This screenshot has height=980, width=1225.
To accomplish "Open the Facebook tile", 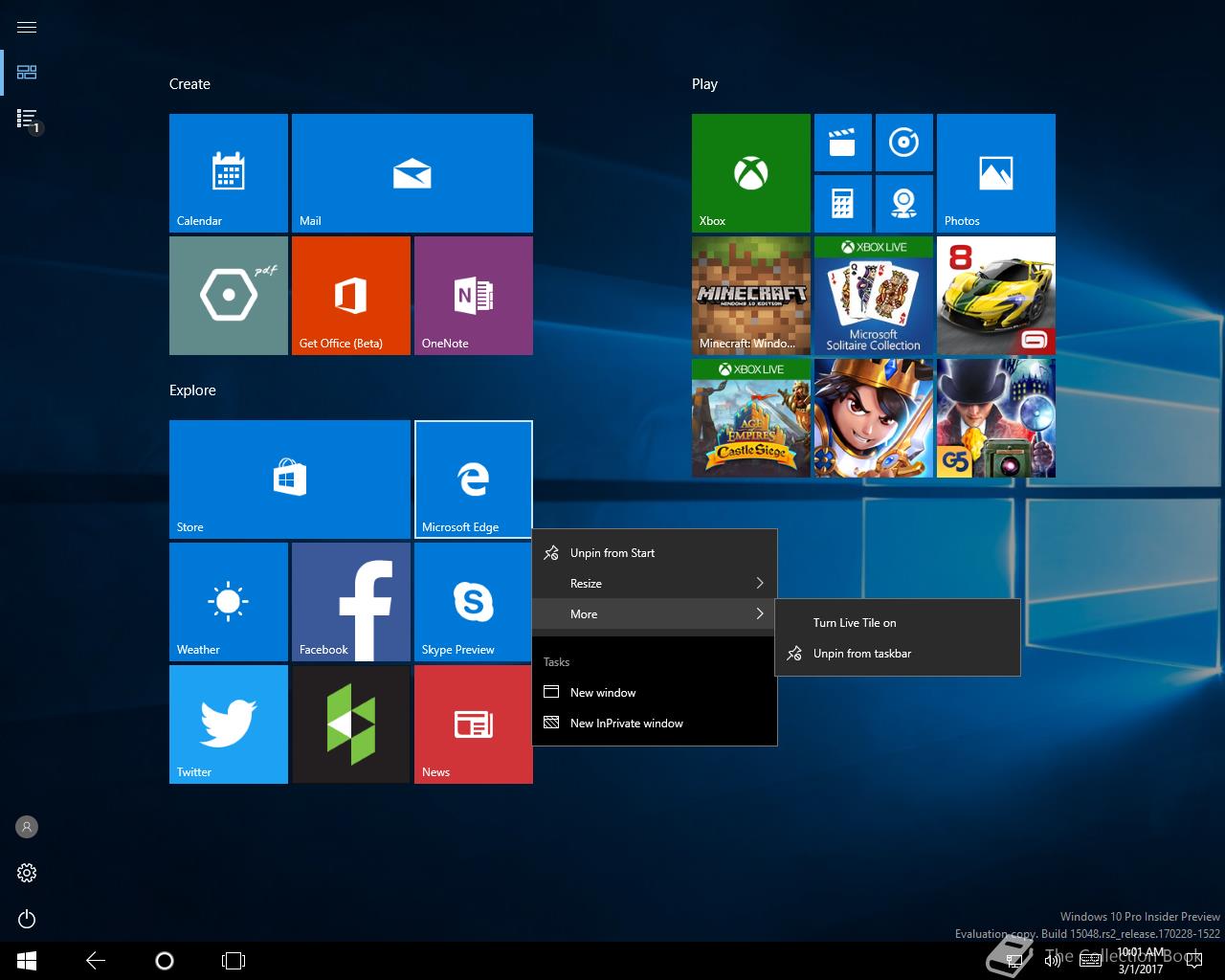I will (351, 602).
